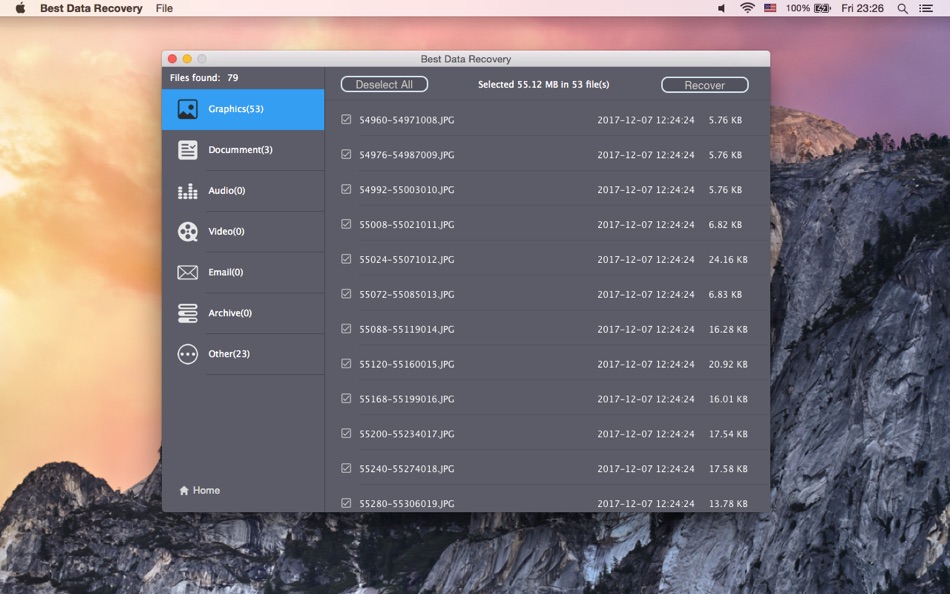Select the Audio(0) category
Viewport: 950px width, 594px height.
pyautogui.click(x=243, y=191)
